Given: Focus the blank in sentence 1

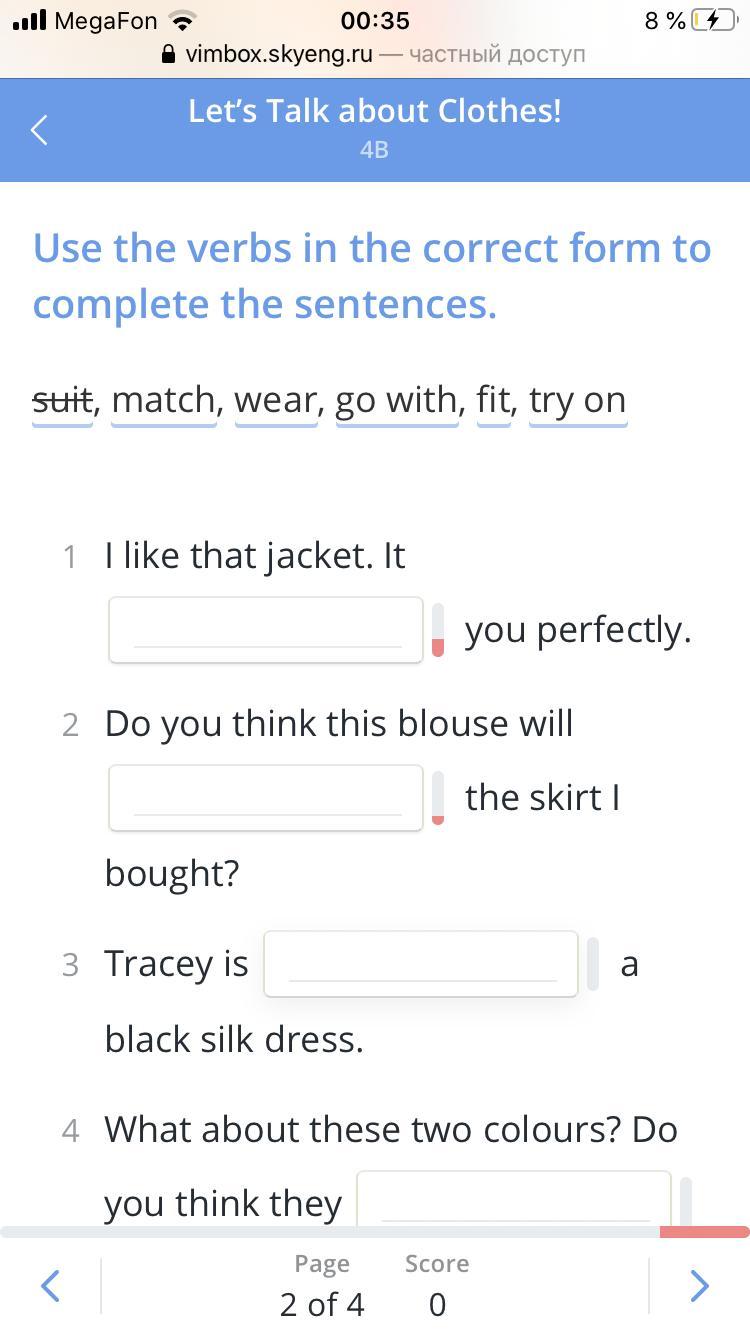Looking at the screenshot, I should pyautogui.click(x=266, y=630).
